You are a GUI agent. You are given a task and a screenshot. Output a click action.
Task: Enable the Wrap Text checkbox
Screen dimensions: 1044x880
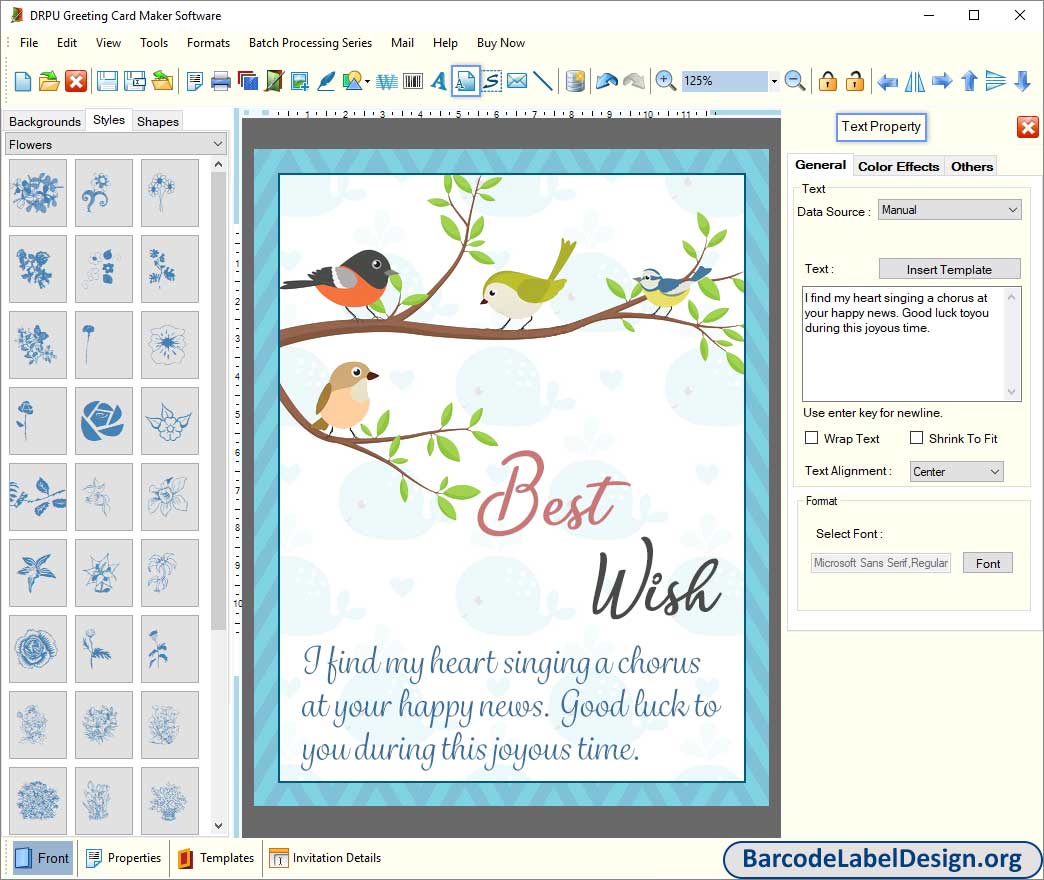point(812,438)
